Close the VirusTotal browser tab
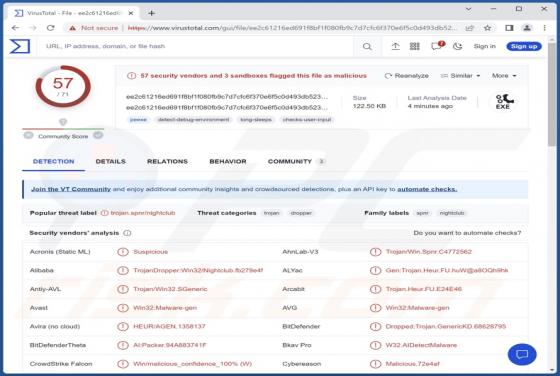560x376 pixels. 131,13
